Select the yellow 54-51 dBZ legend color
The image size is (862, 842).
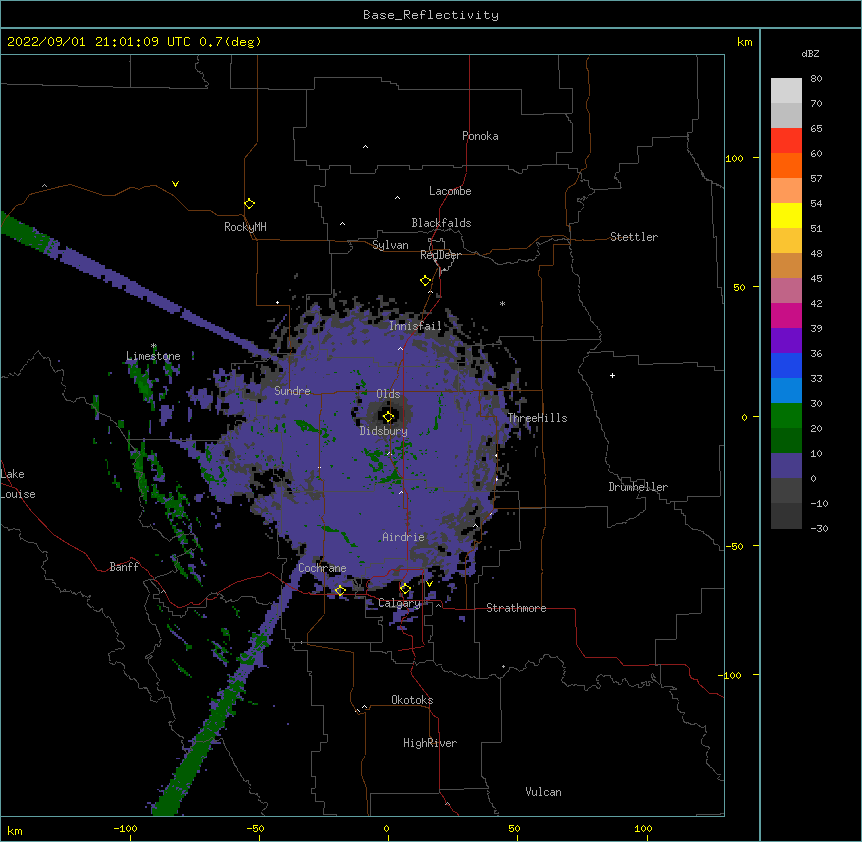786,215
